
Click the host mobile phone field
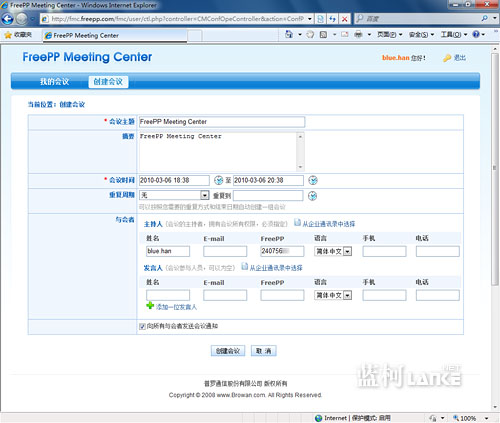click(x=384, y=251)
